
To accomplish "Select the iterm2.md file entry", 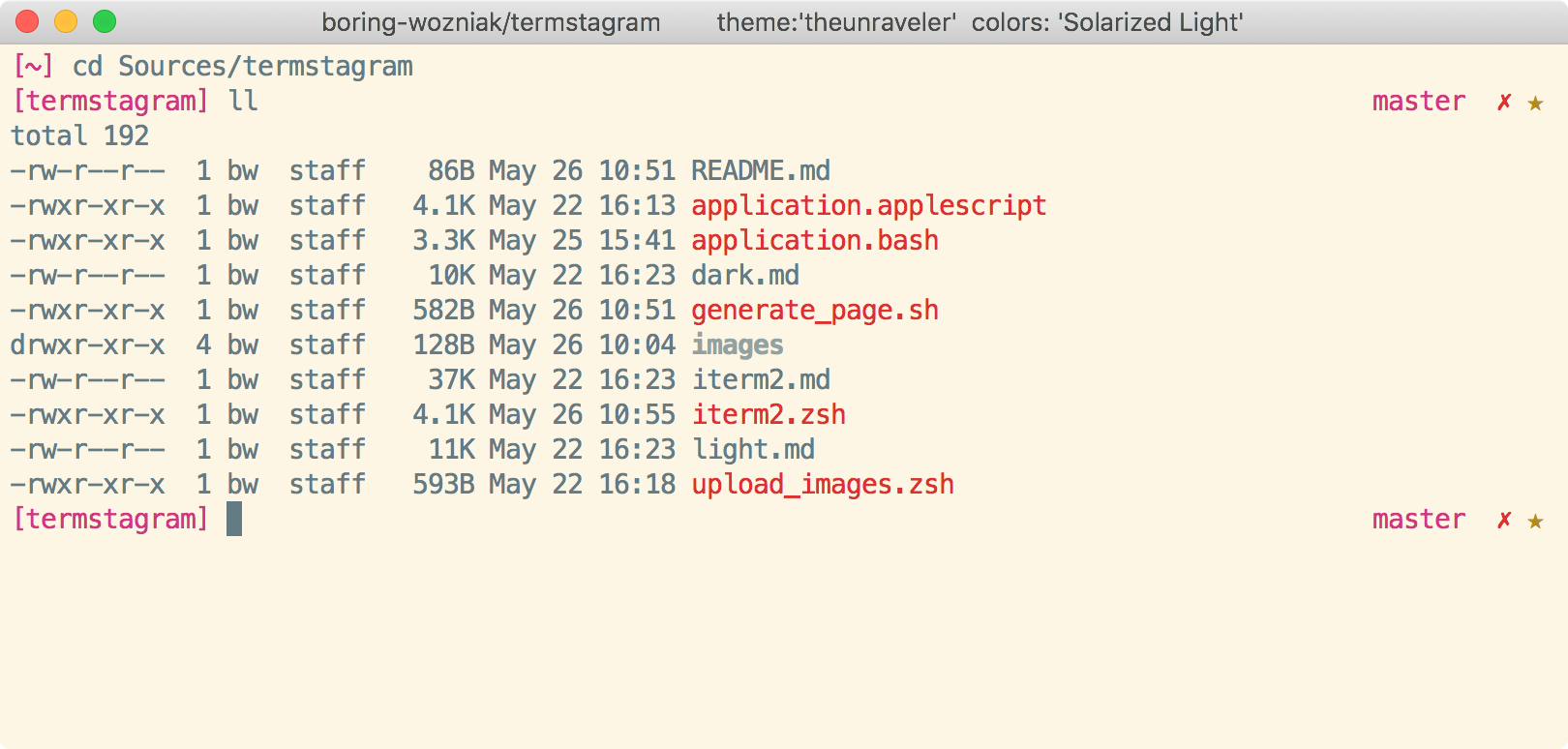I will pos(760,380).
